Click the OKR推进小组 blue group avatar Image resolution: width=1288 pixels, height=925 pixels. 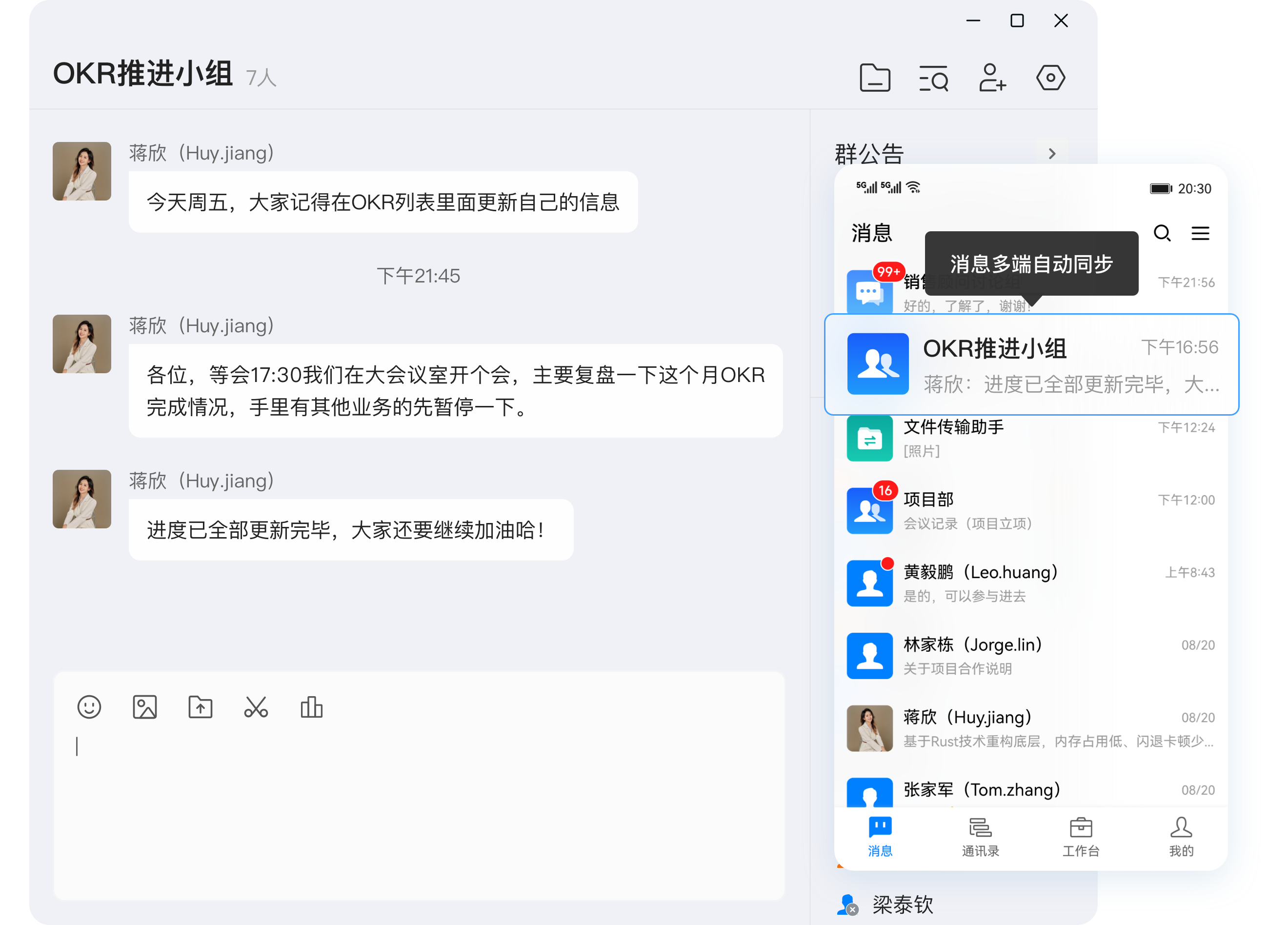pyautogui.click(x=878, y=364)
